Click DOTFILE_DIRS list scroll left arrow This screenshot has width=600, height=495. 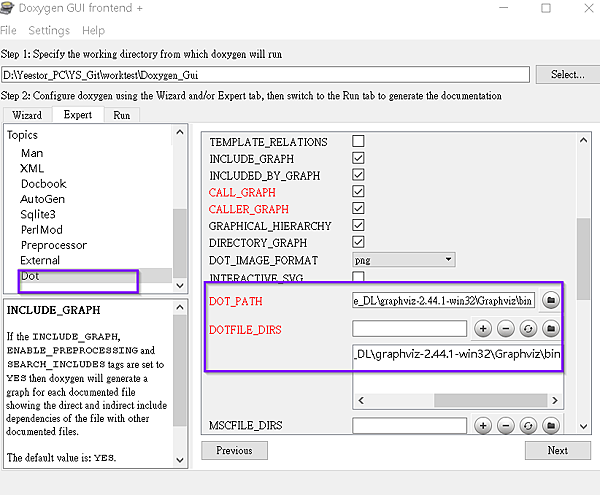click(x=361, y=401)
